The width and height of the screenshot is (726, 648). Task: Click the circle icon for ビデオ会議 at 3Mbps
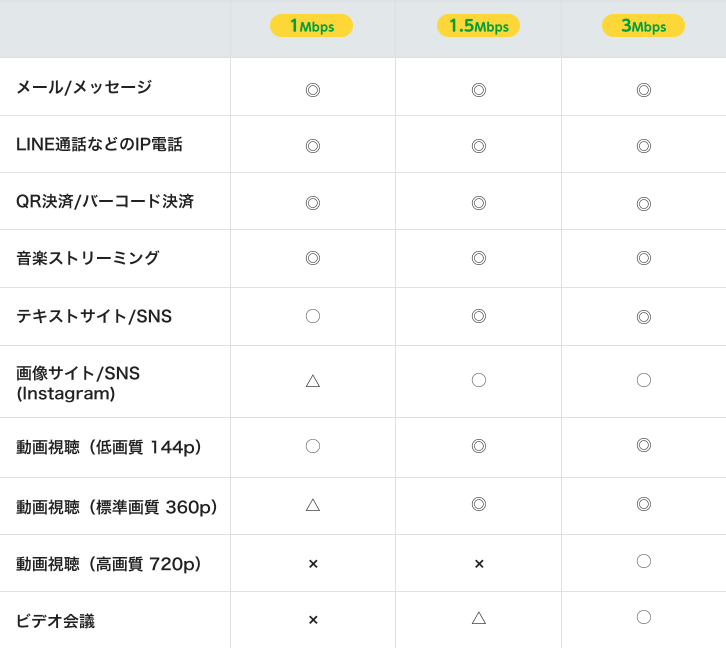(x=644, y=617)
